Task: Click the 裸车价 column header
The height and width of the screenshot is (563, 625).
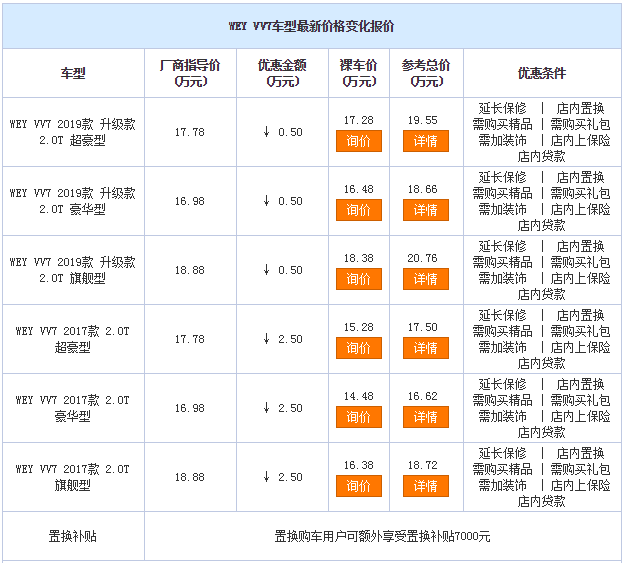Action: tap(359, 73)
